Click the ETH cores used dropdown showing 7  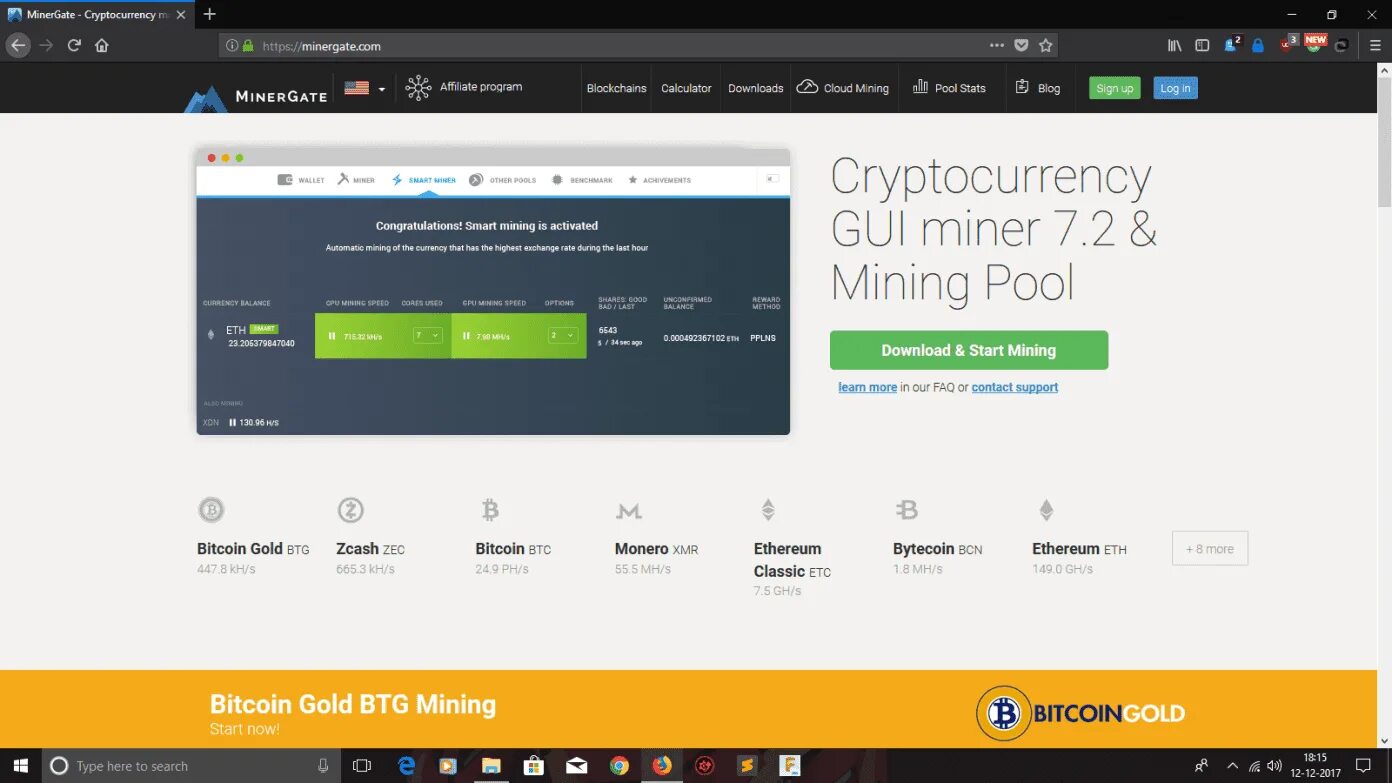click(x=428, y=336)
